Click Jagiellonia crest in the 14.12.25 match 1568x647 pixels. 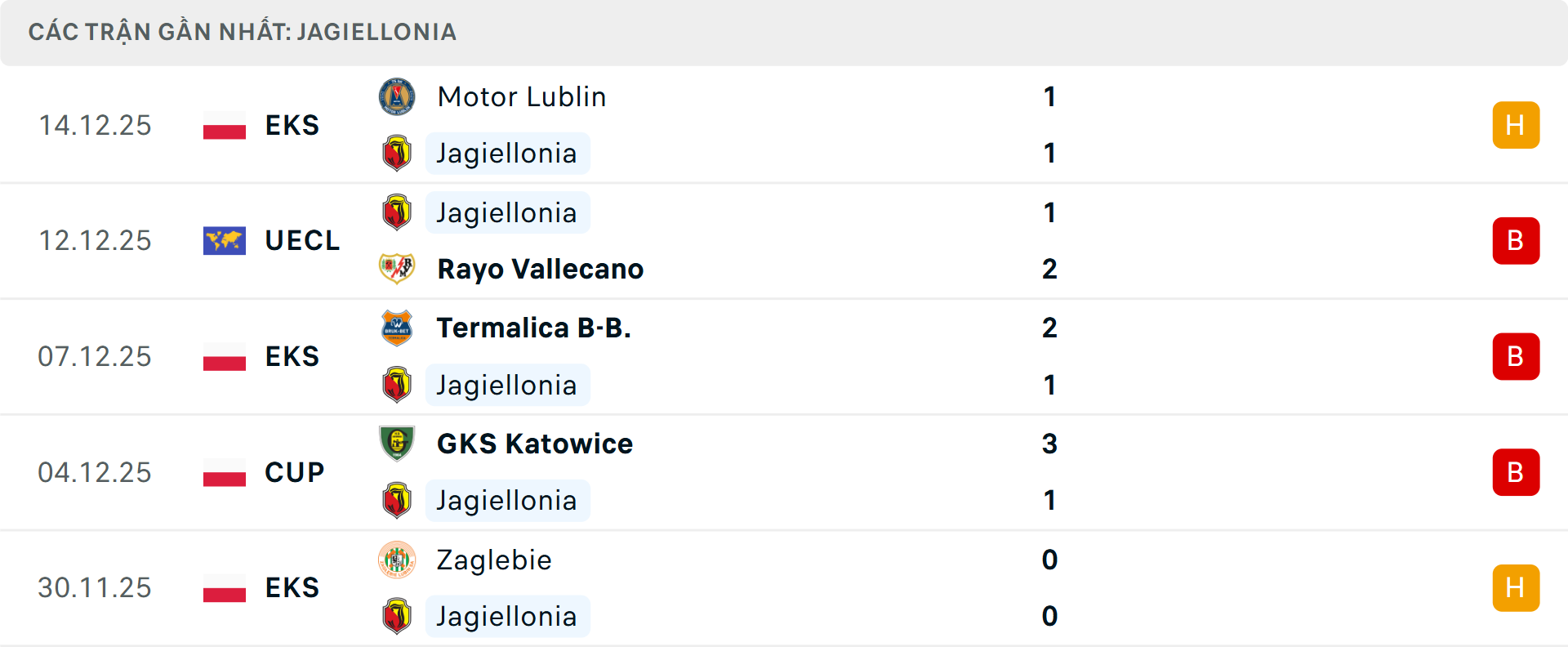(397, 153)
